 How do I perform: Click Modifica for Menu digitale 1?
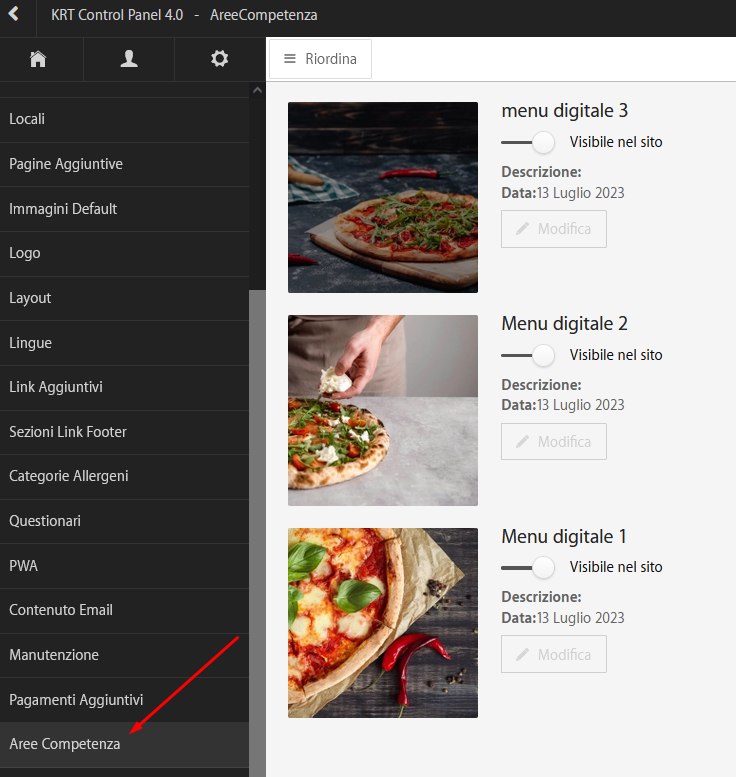click(x=554, y=654)
